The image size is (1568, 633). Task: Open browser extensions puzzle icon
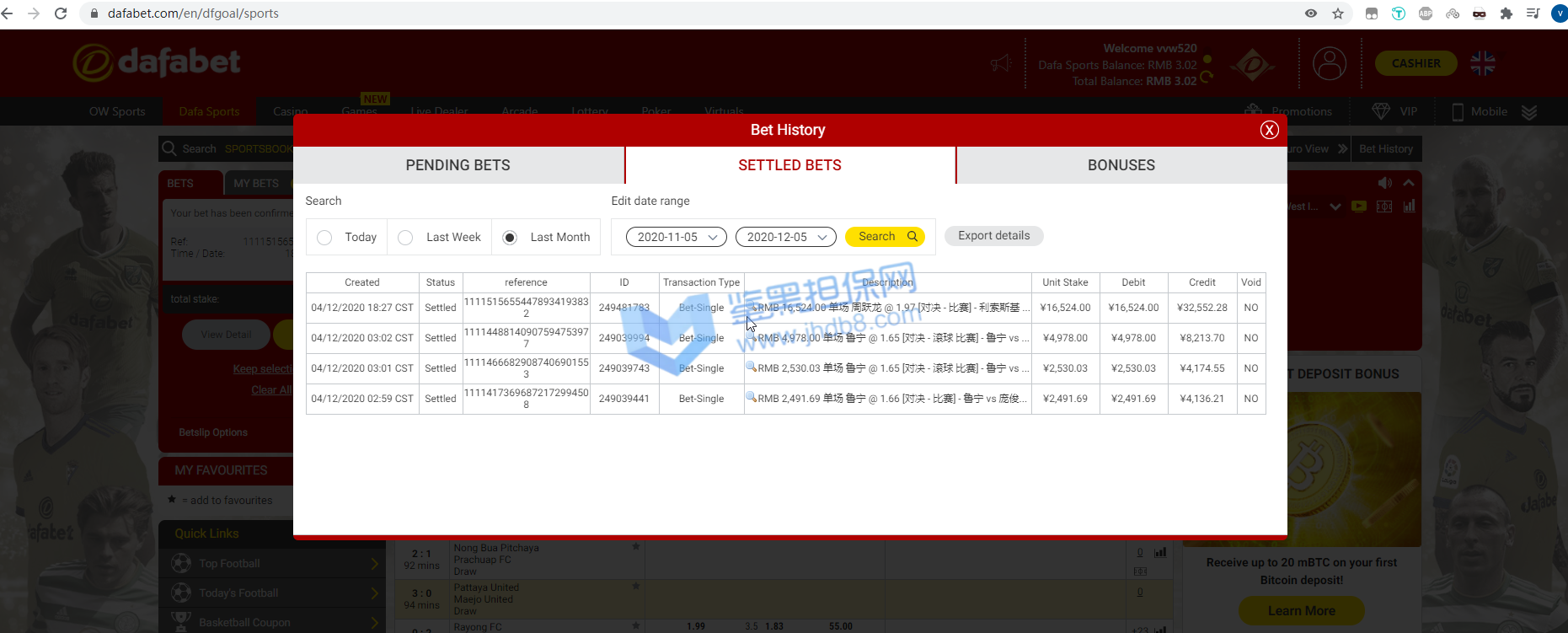(1506, 13)
